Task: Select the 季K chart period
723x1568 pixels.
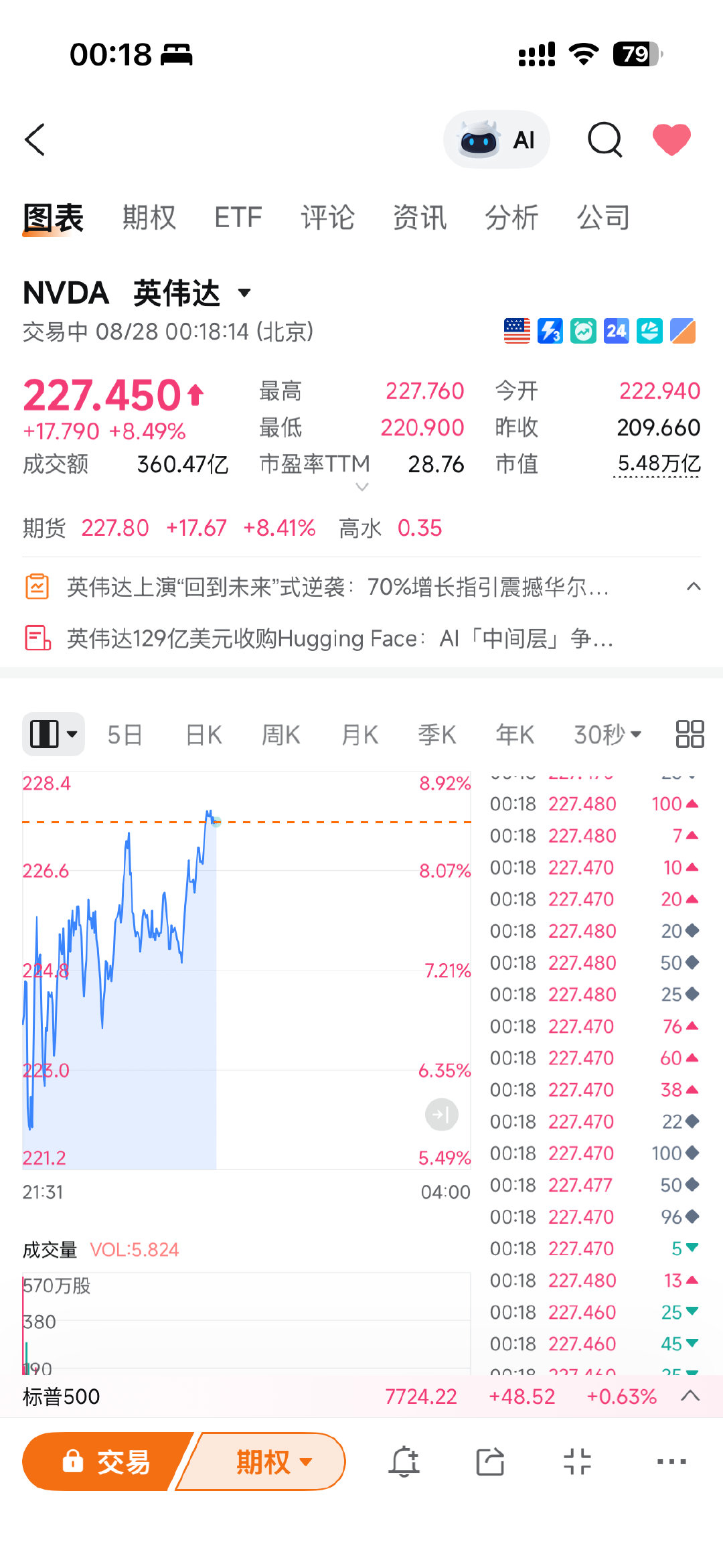Action: pos(437,734)
